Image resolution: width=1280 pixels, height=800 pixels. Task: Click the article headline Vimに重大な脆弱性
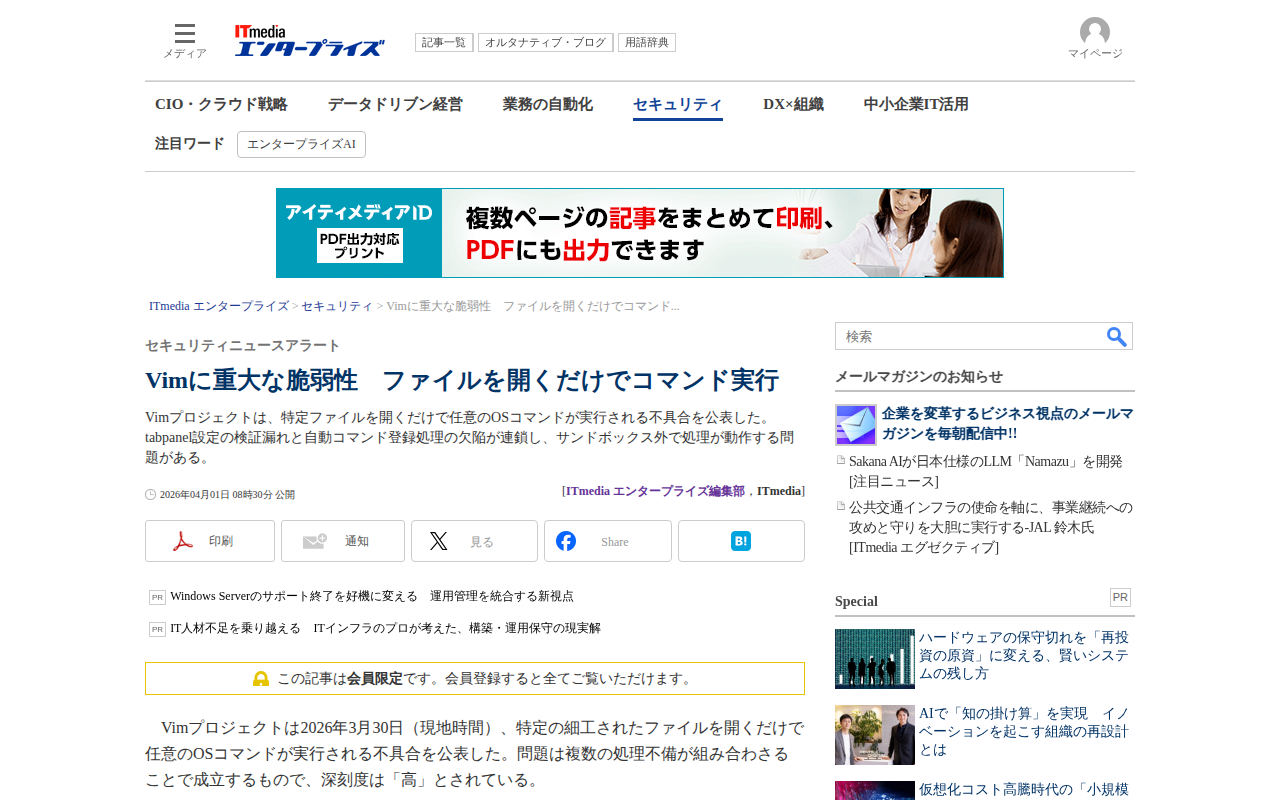(462, 380)
